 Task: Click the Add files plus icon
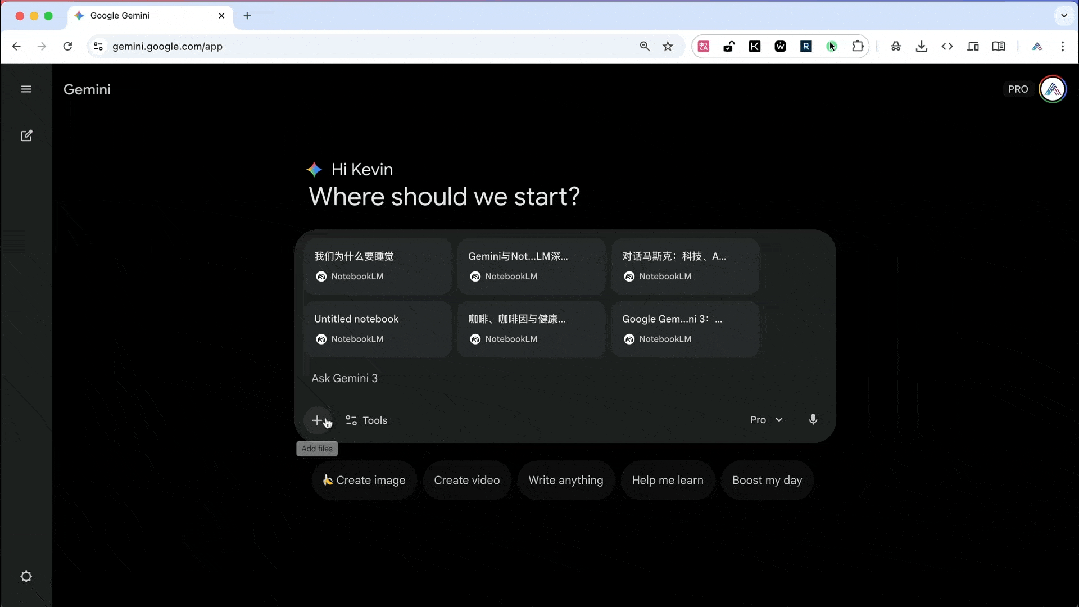[318, 420]
